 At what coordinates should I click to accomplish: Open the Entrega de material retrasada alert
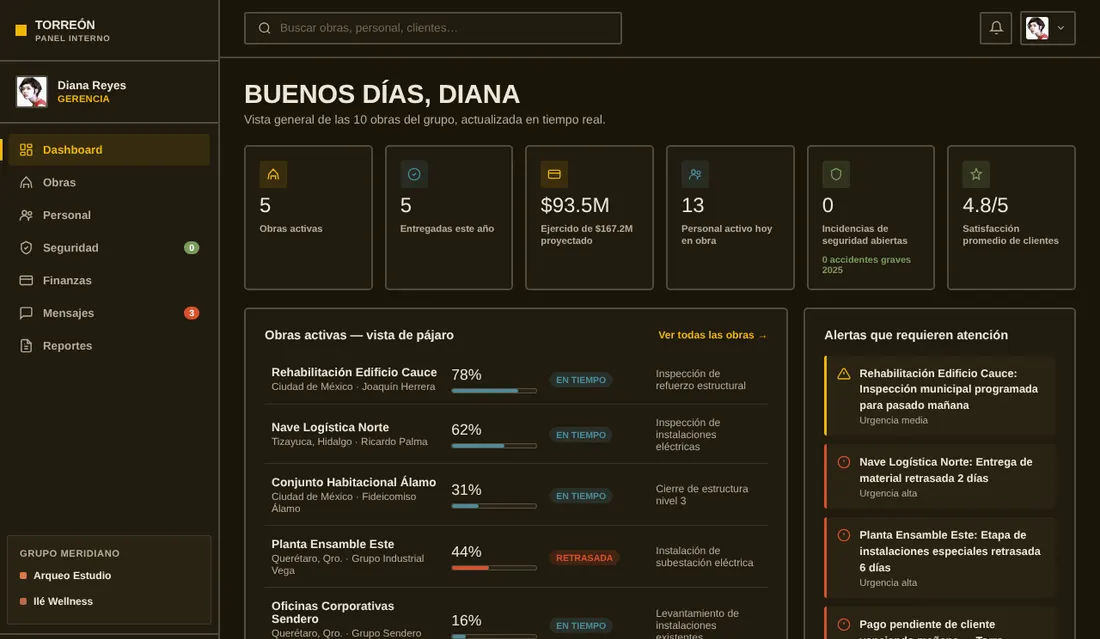point(939,476)
